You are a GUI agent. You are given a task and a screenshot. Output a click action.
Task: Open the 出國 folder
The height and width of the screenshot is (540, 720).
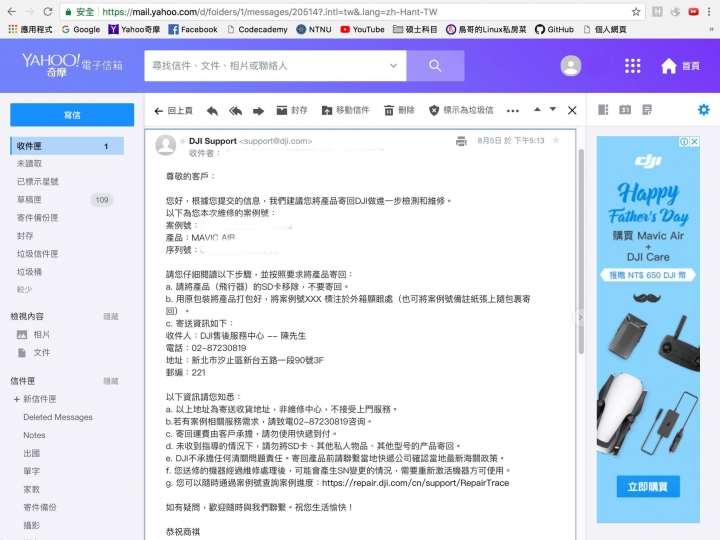point(32,453)
